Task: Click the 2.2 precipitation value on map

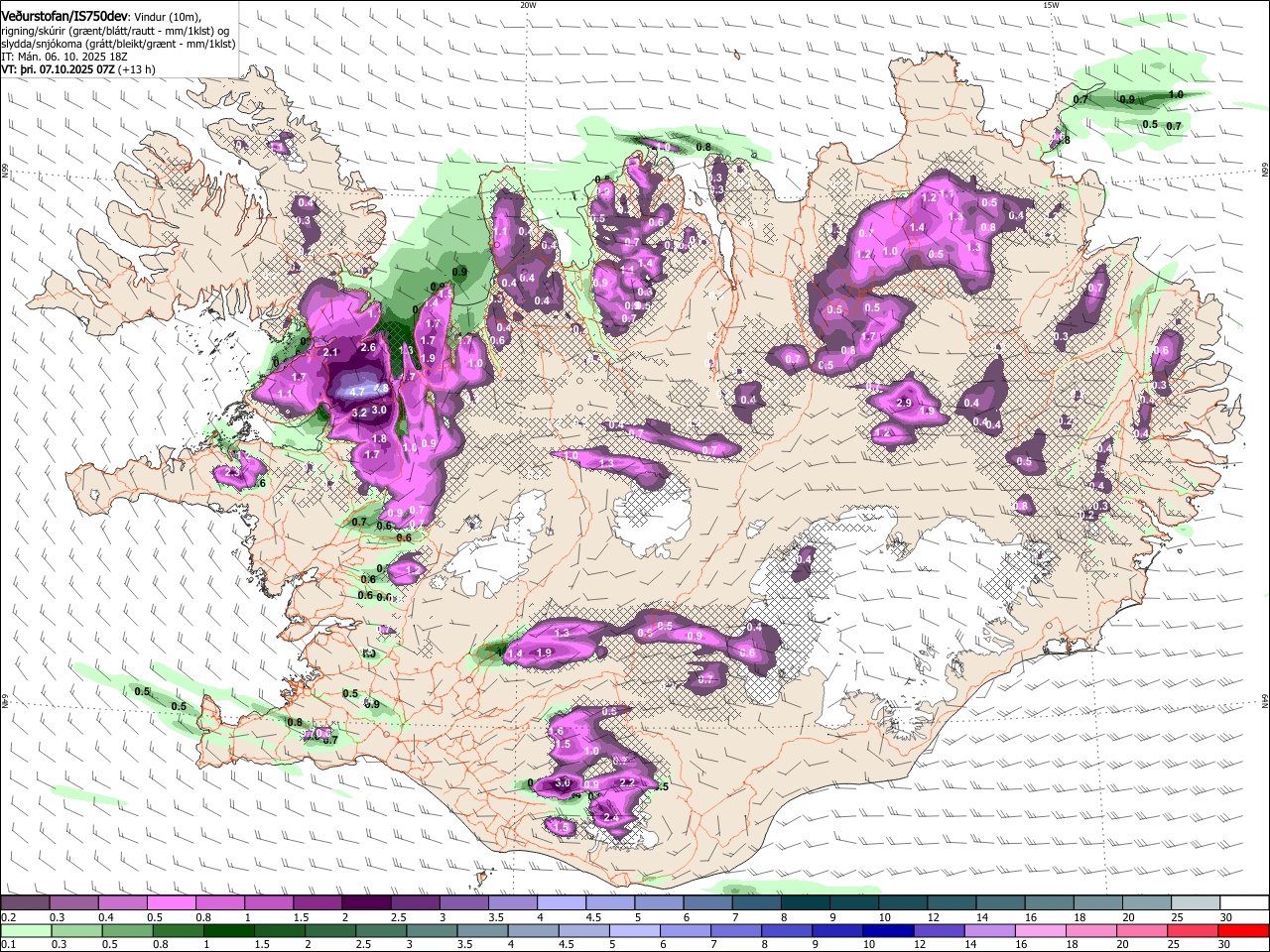Action: [x=627, y=782]
